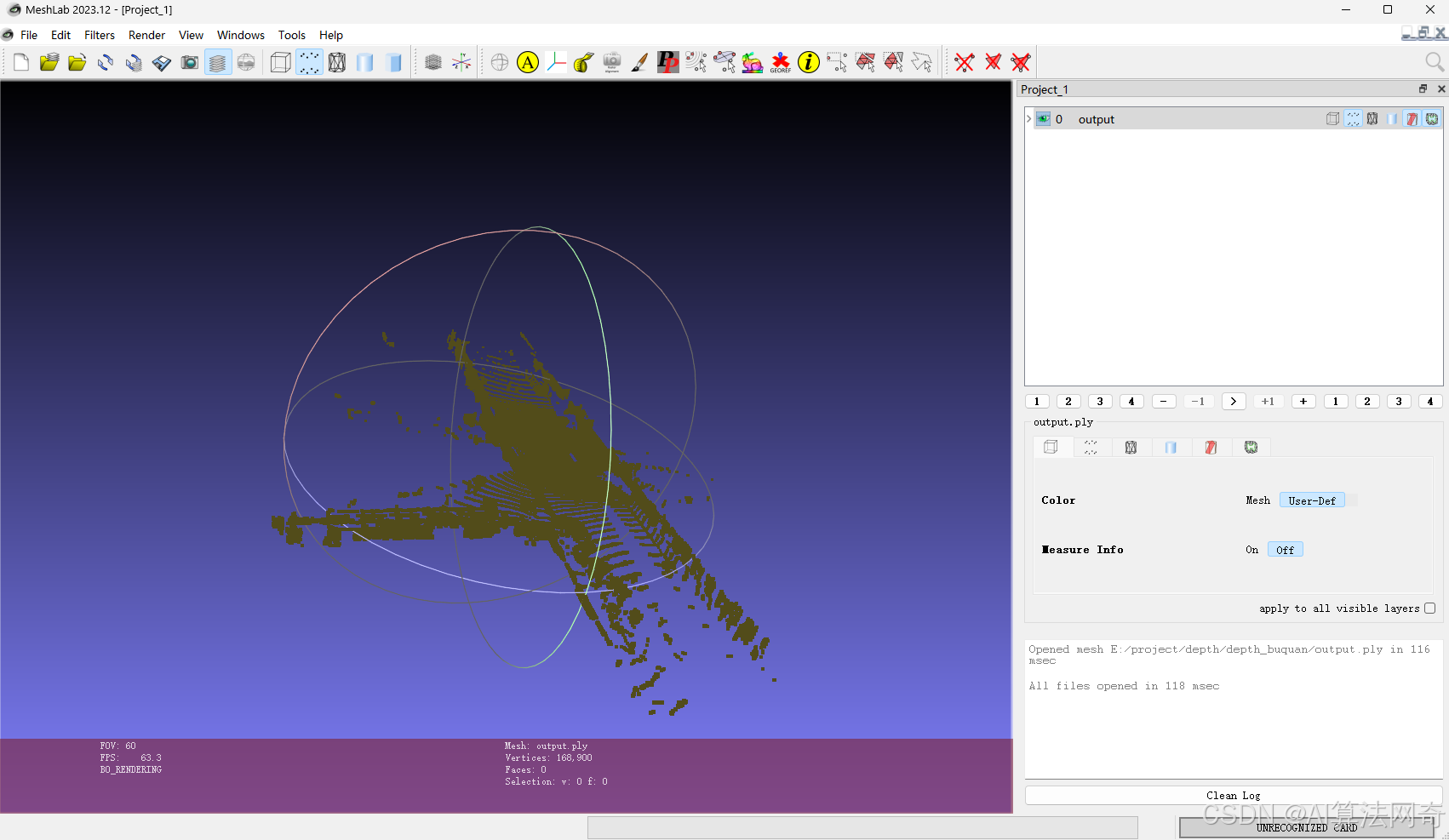Open the File menu

point(29,35)
